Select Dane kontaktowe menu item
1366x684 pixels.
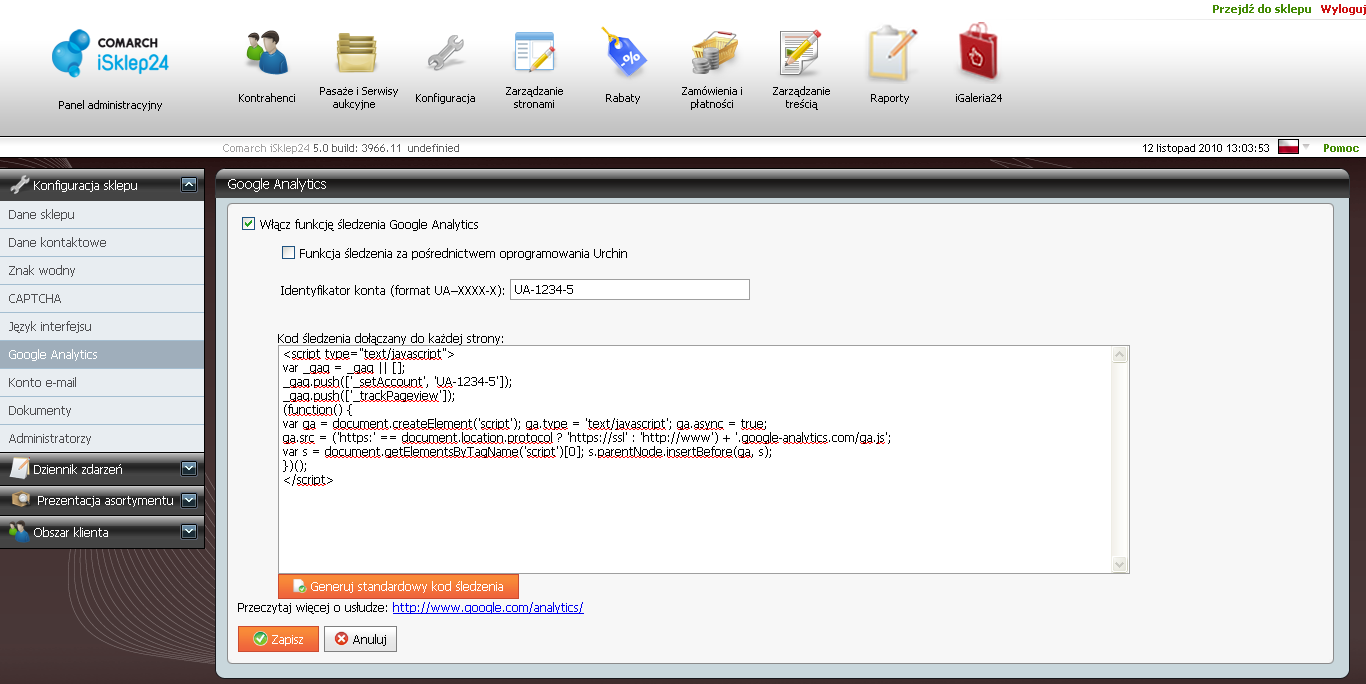tap(102, 242)
